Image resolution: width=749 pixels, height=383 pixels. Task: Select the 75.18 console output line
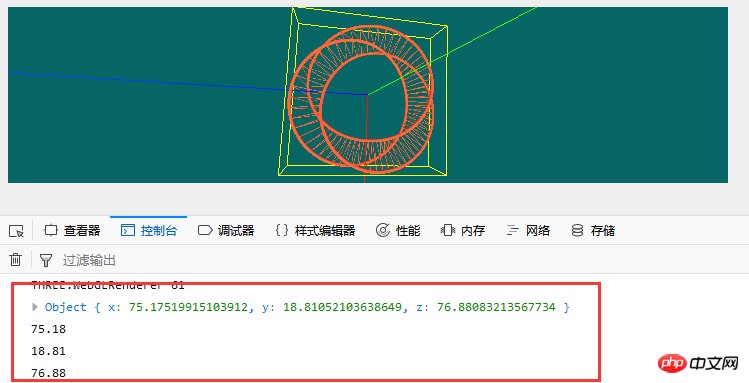[49, 329]
